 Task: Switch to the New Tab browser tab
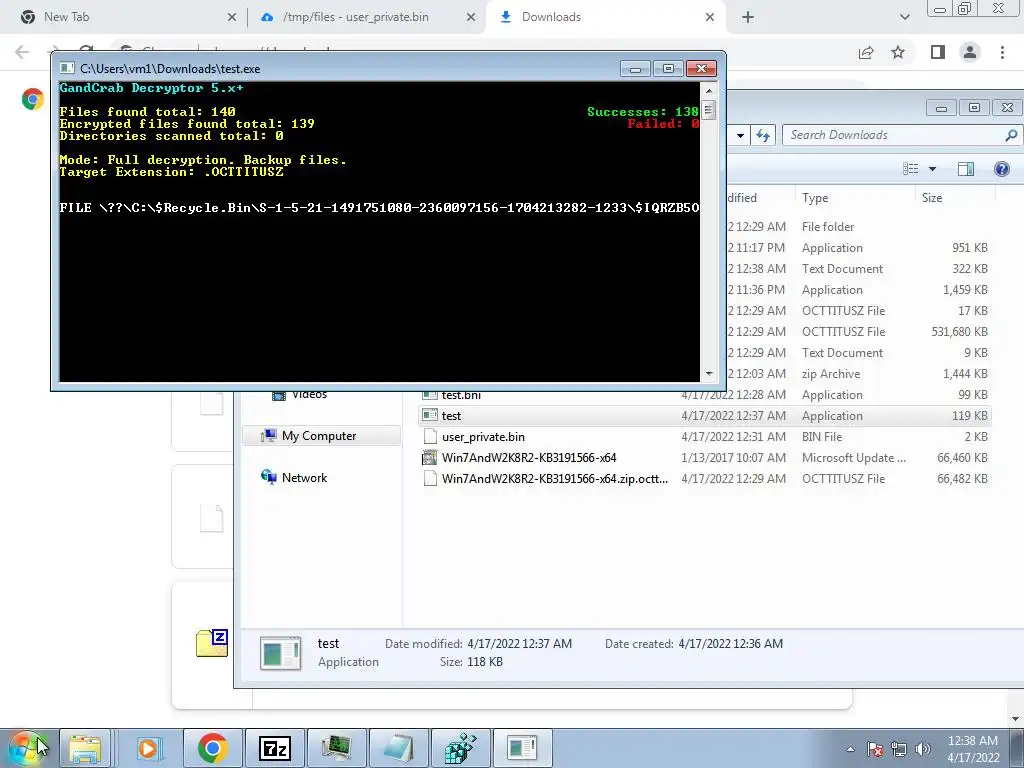pos(127,17)
